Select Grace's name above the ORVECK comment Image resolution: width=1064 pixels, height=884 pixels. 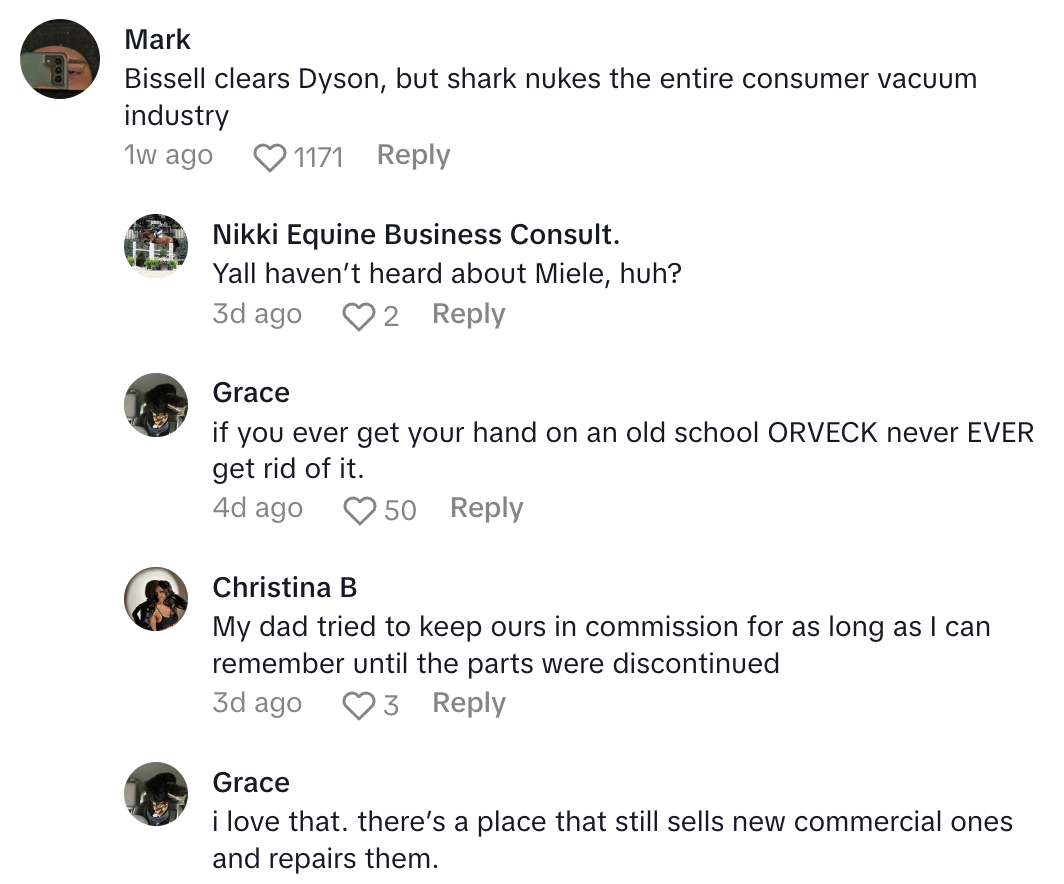[251, 393]
